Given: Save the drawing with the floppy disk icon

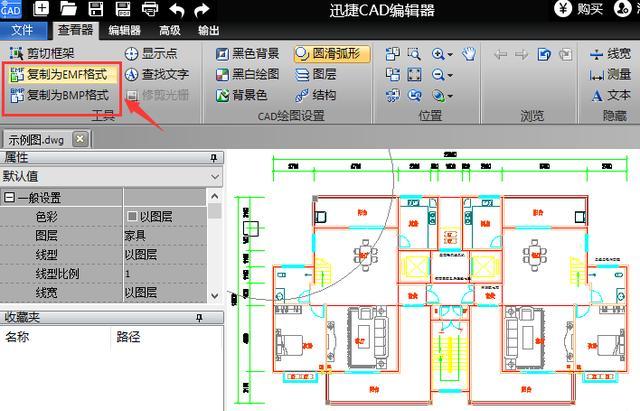Looking at the screenshot, I should [96, 9].
